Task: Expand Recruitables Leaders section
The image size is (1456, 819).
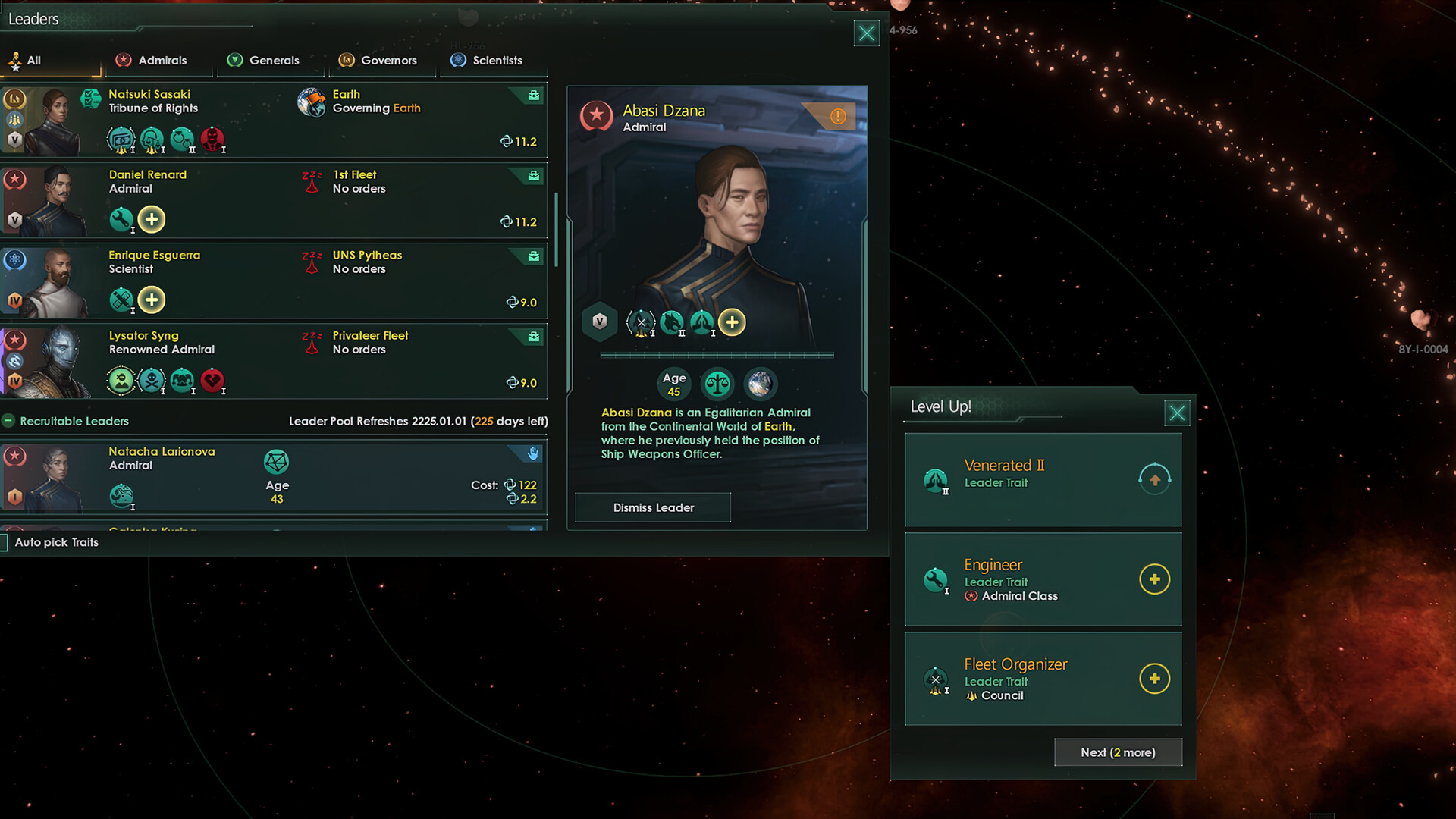Action: (x=10, y=420)
